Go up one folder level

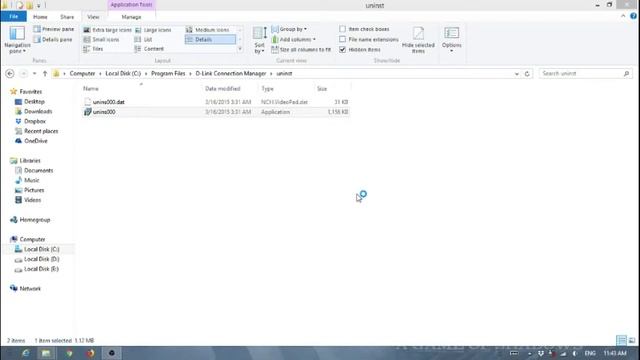pos(45,73)
